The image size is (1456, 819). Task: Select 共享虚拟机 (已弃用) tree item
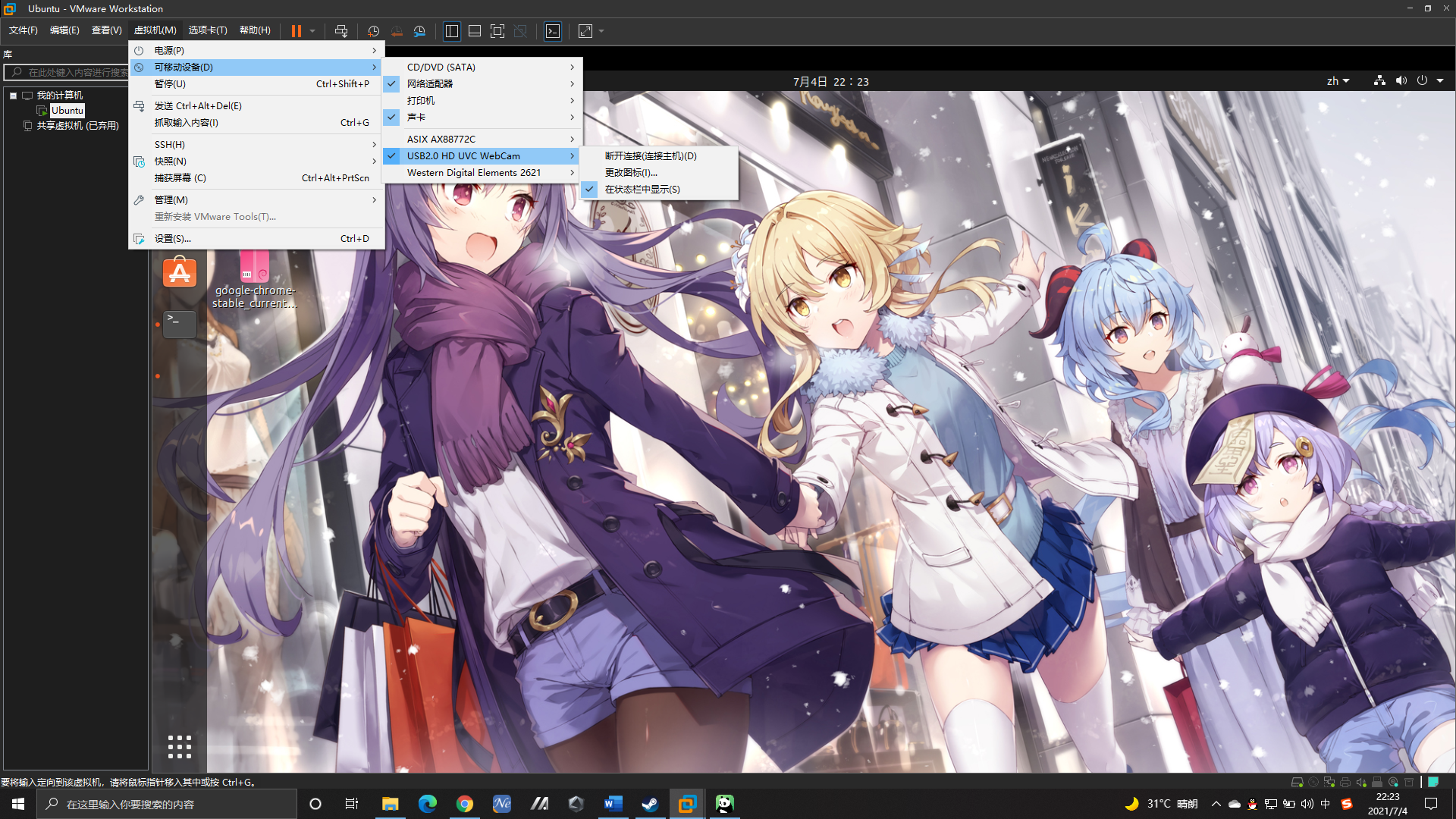[77, 126]
